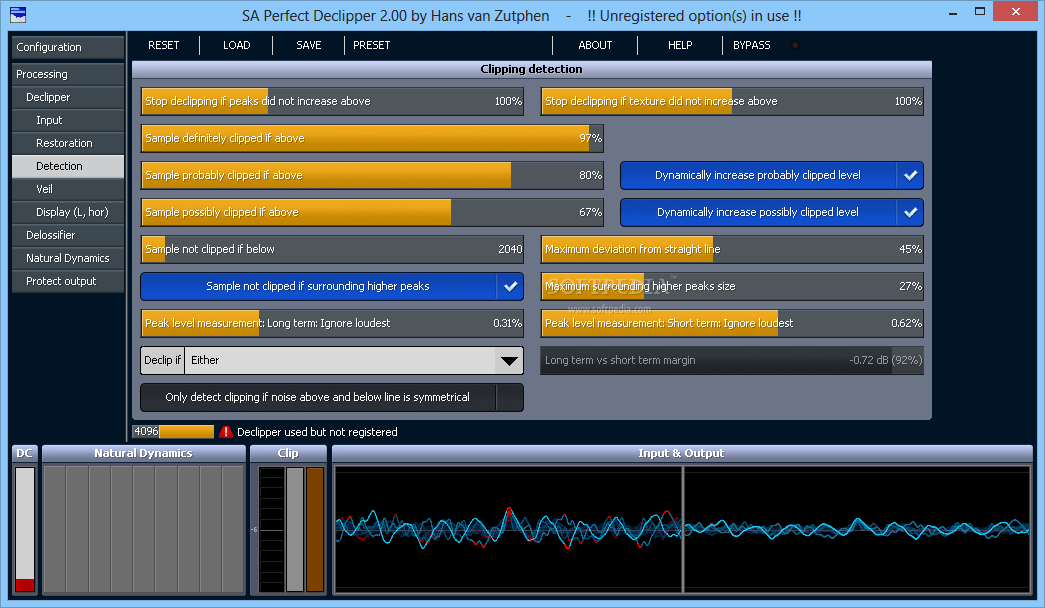Adjust 'Maximum surrounding higher peaks size' slider
The height and width of the screenshot is (608, 1045).
[x=732, y=287]
